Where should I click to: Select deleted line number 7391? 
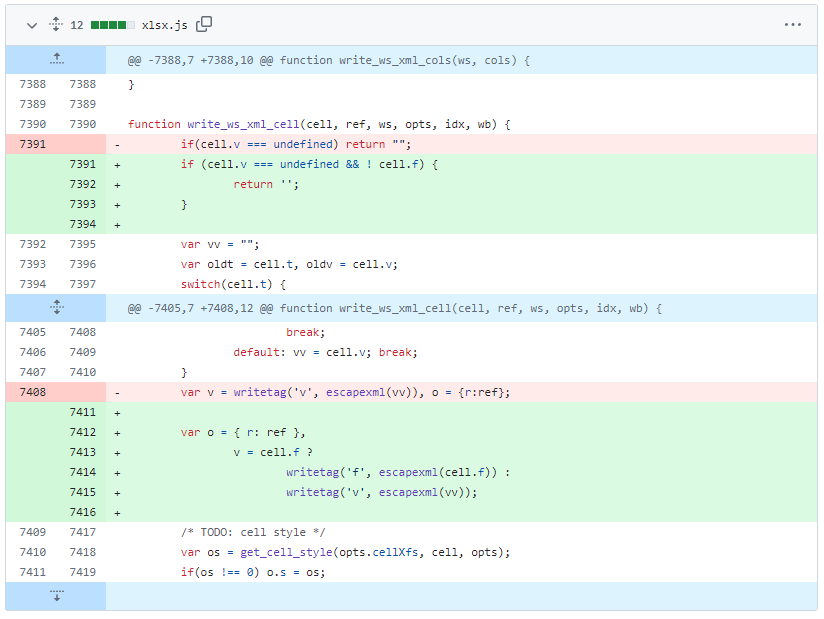pos(33,144)
